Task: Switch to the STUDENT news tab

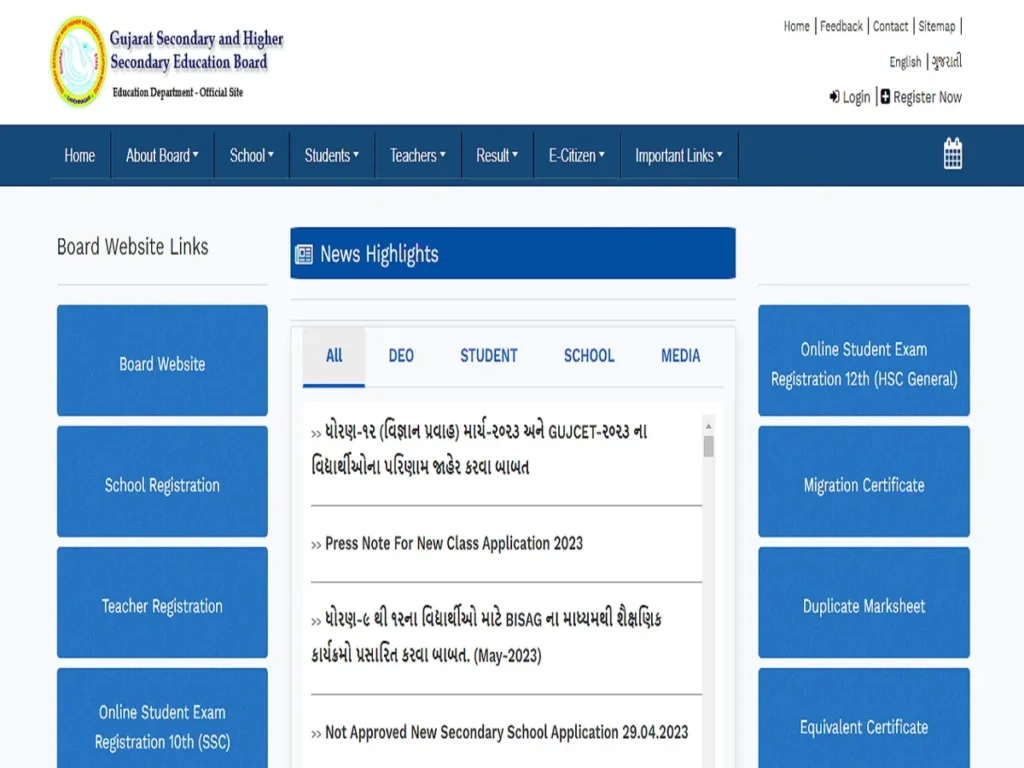Action: (x=488, y=356)
